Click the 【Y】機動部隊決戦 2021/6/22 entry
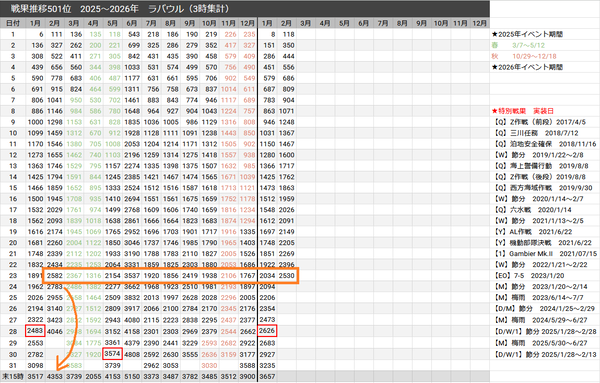Image resolution: width=600 pixels, height=383 pixels. point(543,243)
